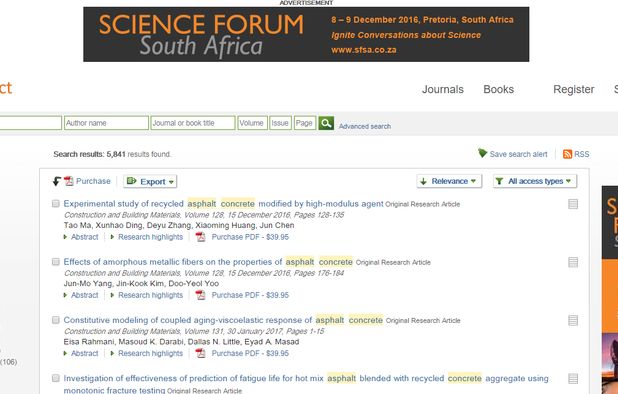Viewport: 618px width, 394px height.
Task: Click the 5,841 results found text
Action: [x=139, y=154]
